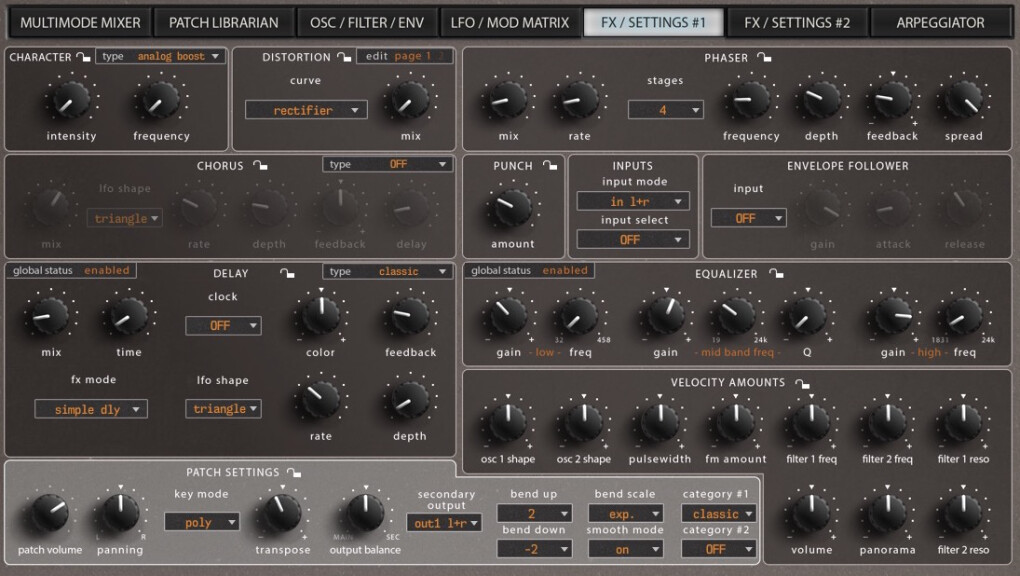
Task: Open the Phaser stages dropdown
Action: click(665, 110)
